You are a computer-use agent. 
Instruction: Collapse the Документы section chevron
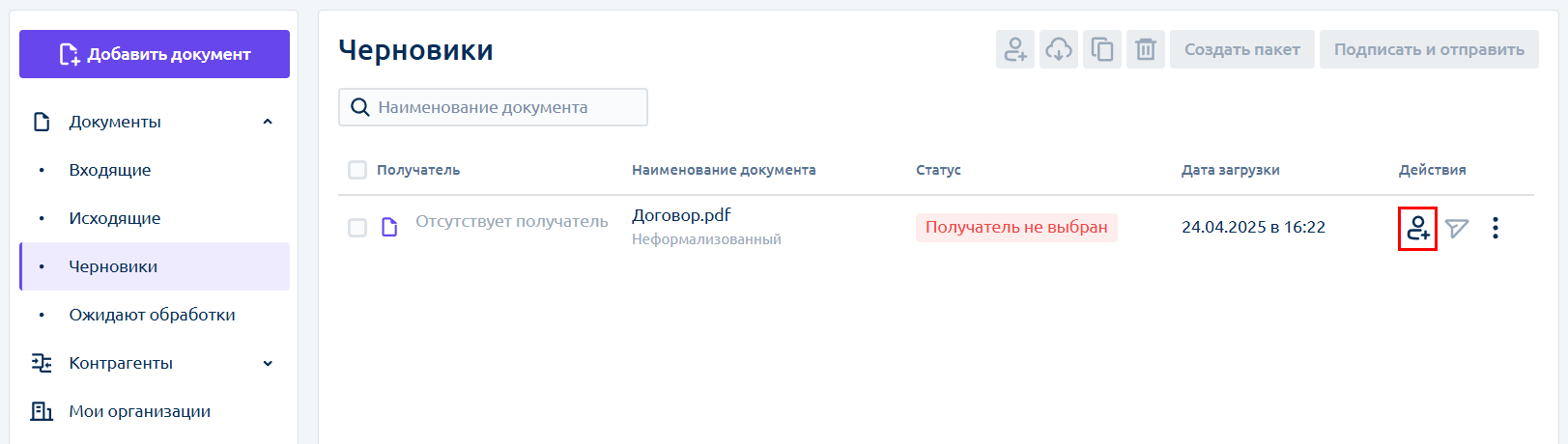(268, 122)
